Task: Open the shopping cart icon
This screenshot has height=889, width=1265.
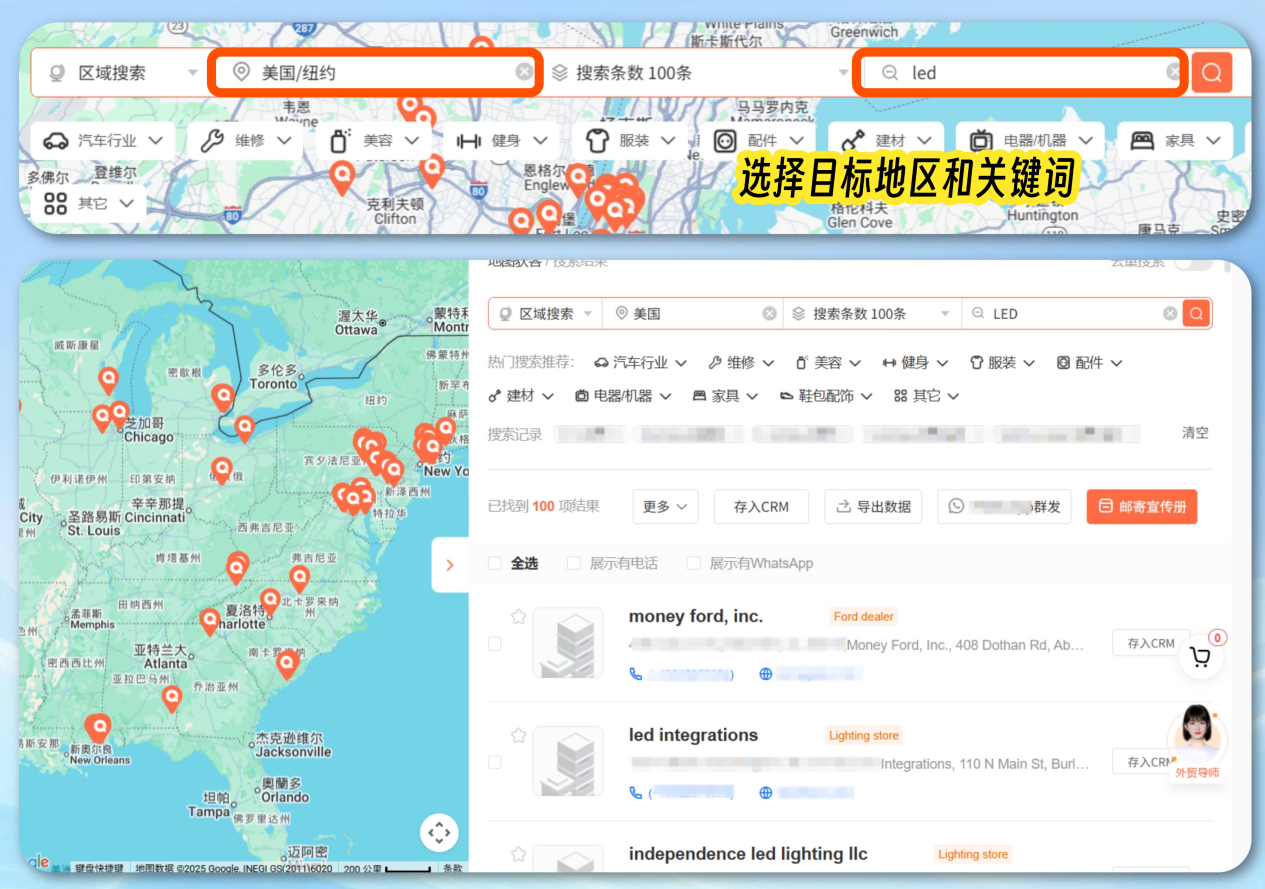Action: 1201,657
